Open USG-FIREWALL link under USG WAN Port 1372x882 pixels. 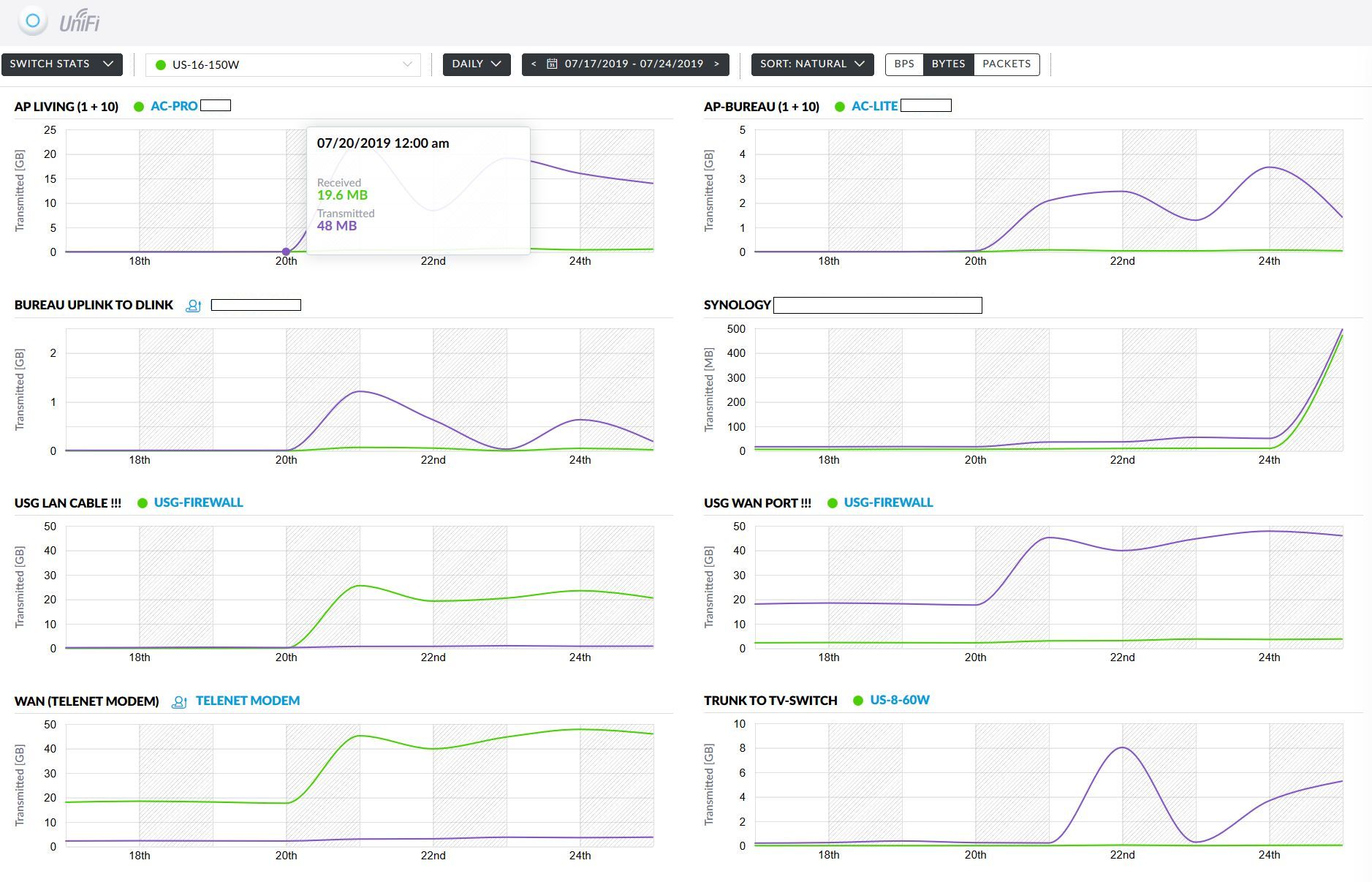tap(888, 502)
